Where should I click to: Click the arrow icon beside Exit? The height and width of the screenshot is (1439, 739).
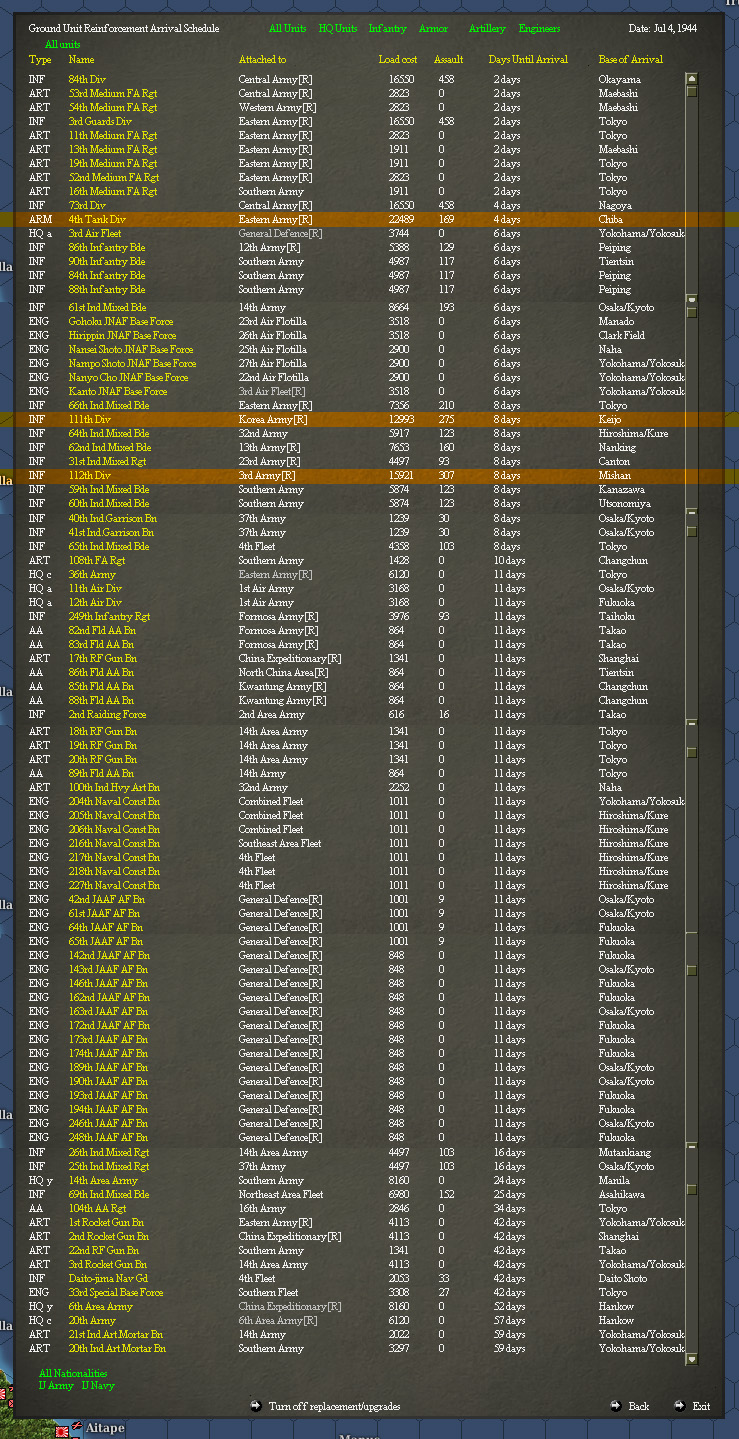680,1406
